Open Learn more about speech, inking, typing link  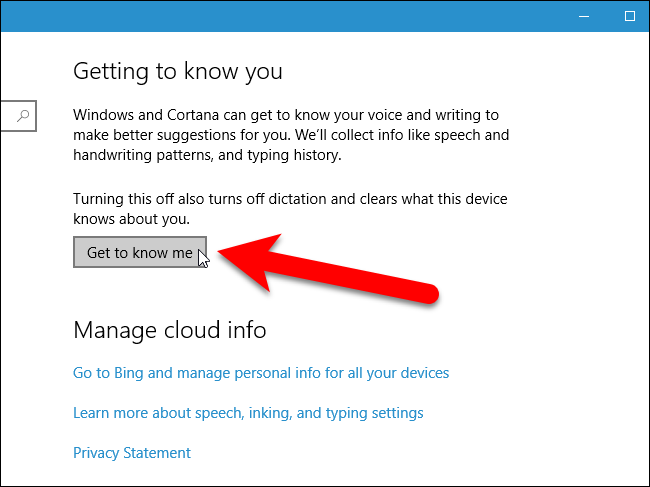coord(248,413)
